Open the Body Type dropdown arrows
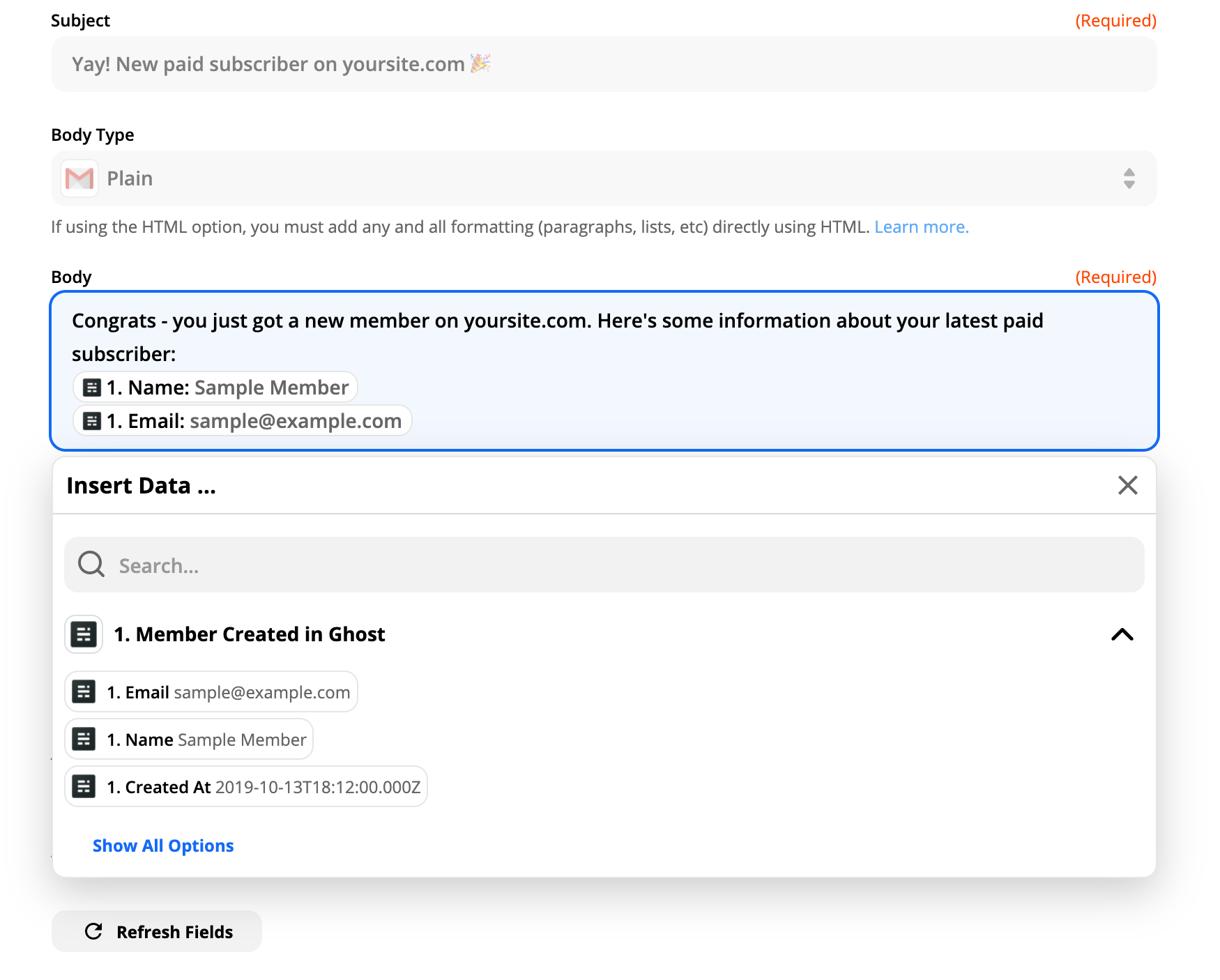This screenshot has height=980, width=1220. (x=1129, y=179)
